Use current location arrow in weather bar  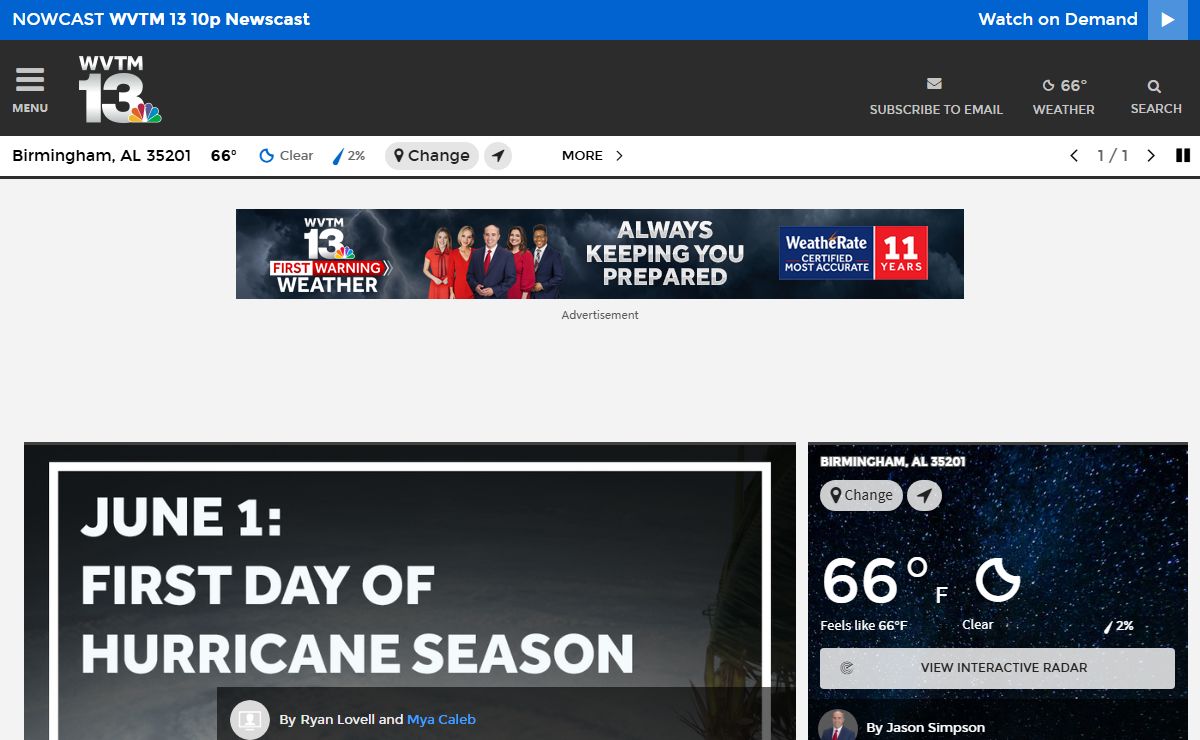[x=498, y=156]
